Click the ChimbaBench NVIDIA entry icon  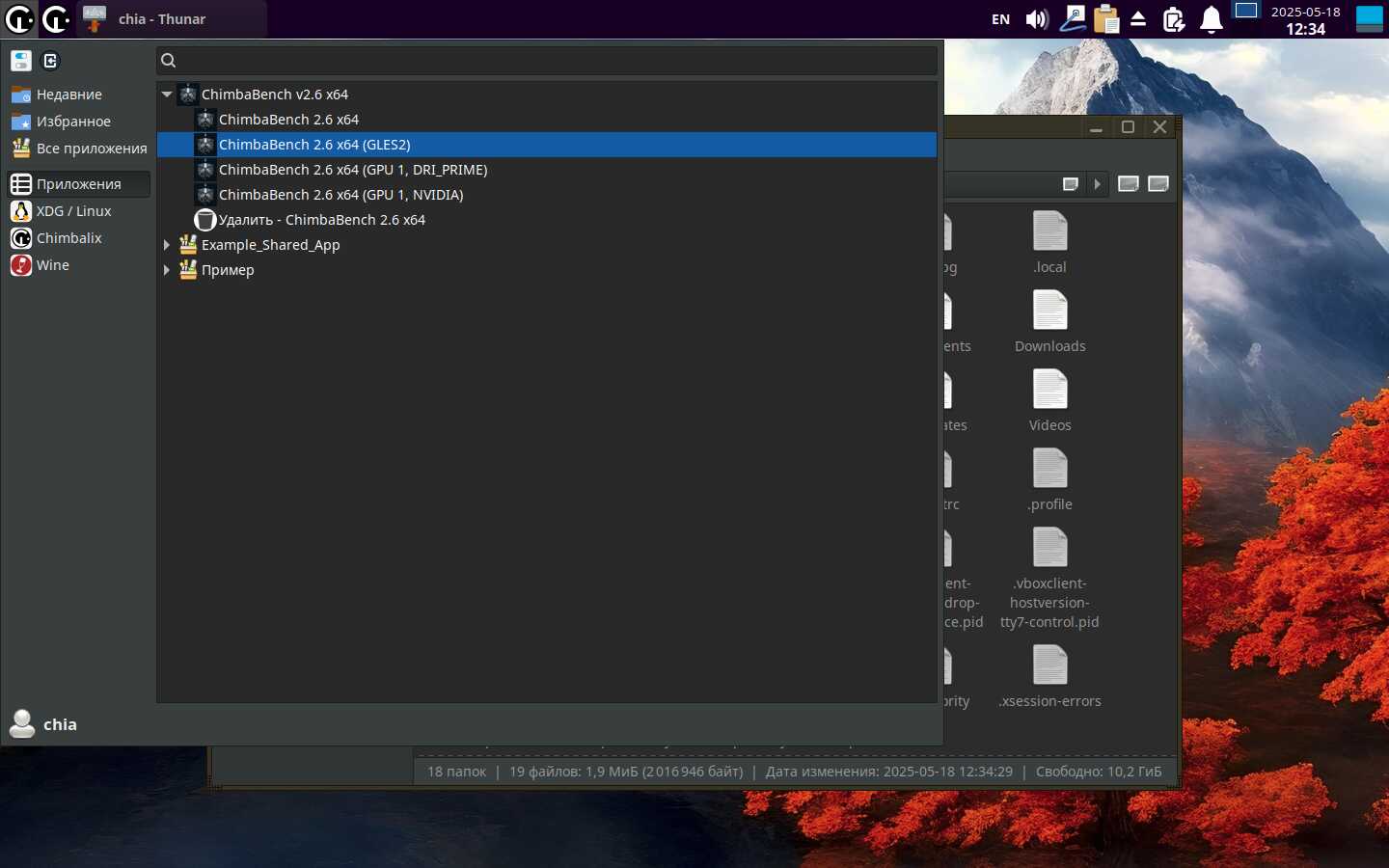coord(205,195)
